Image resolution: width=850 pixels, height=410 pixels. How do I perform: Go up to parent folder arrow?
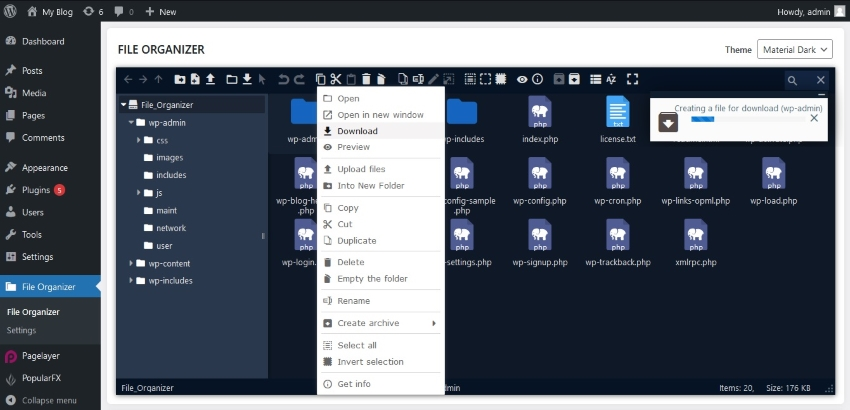pyautogui.click(x=158, y=79)
